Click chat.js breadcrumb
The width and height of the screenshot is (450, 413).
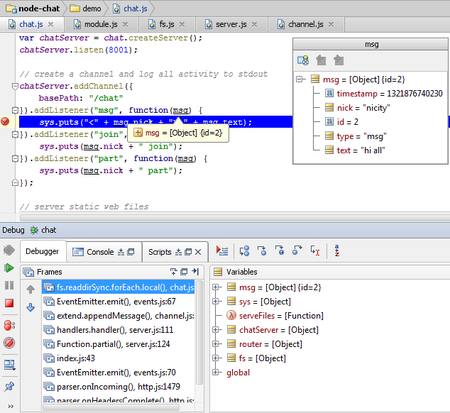130,9
